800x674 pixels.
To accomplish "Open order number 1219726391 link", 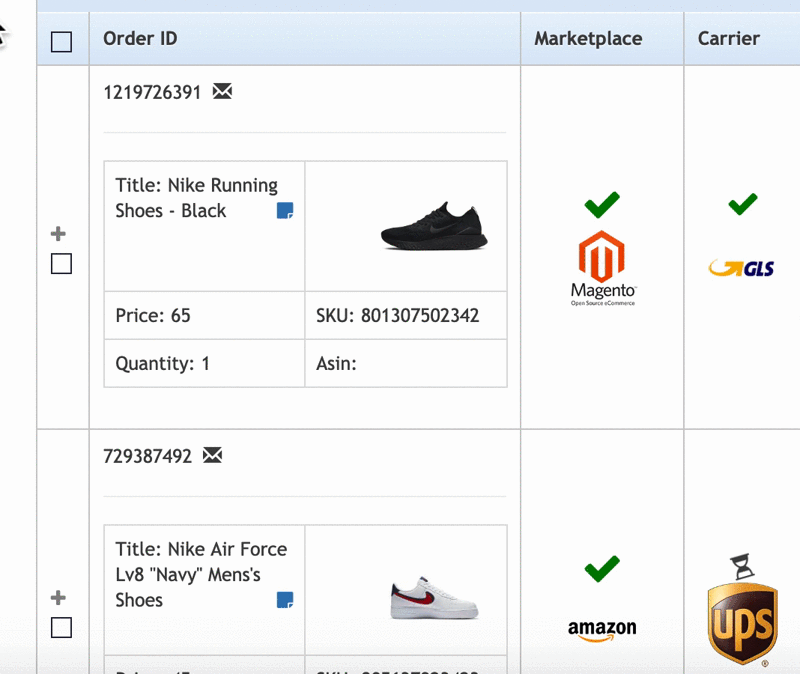I will [152, 92].
